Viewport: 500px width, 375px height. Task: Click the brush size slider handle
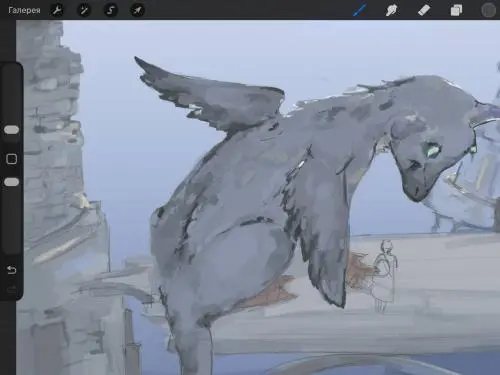point(11,130)
